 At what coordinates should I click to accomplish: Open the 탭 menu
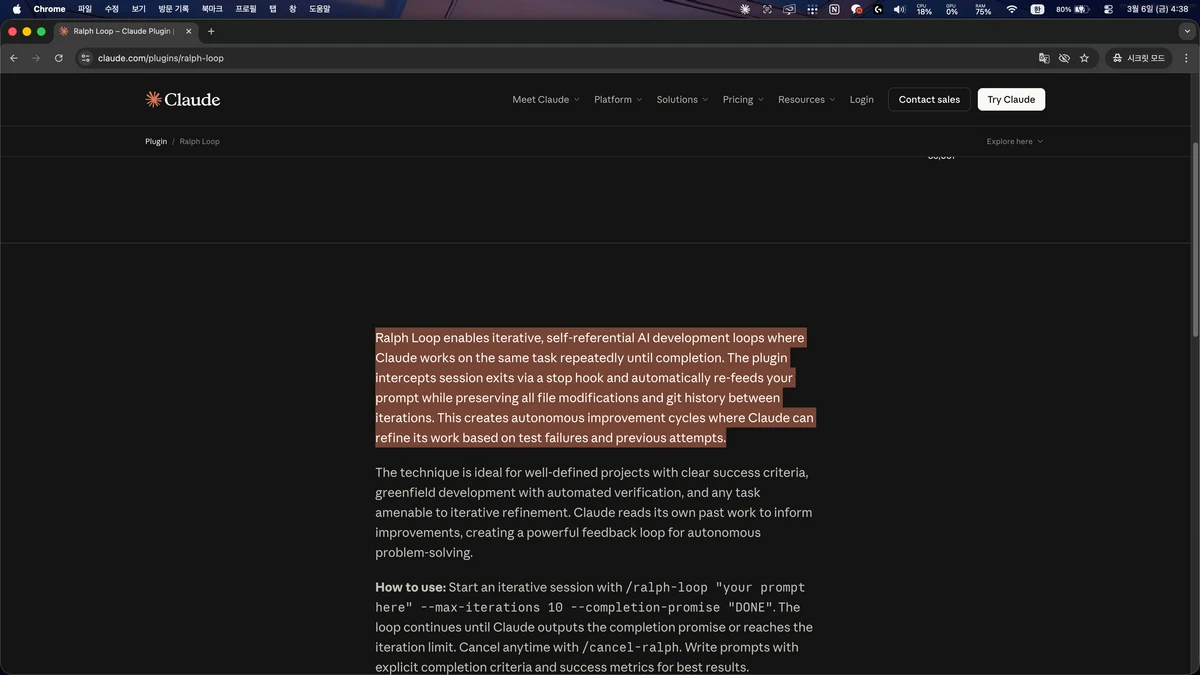click(x=273, y=9)
